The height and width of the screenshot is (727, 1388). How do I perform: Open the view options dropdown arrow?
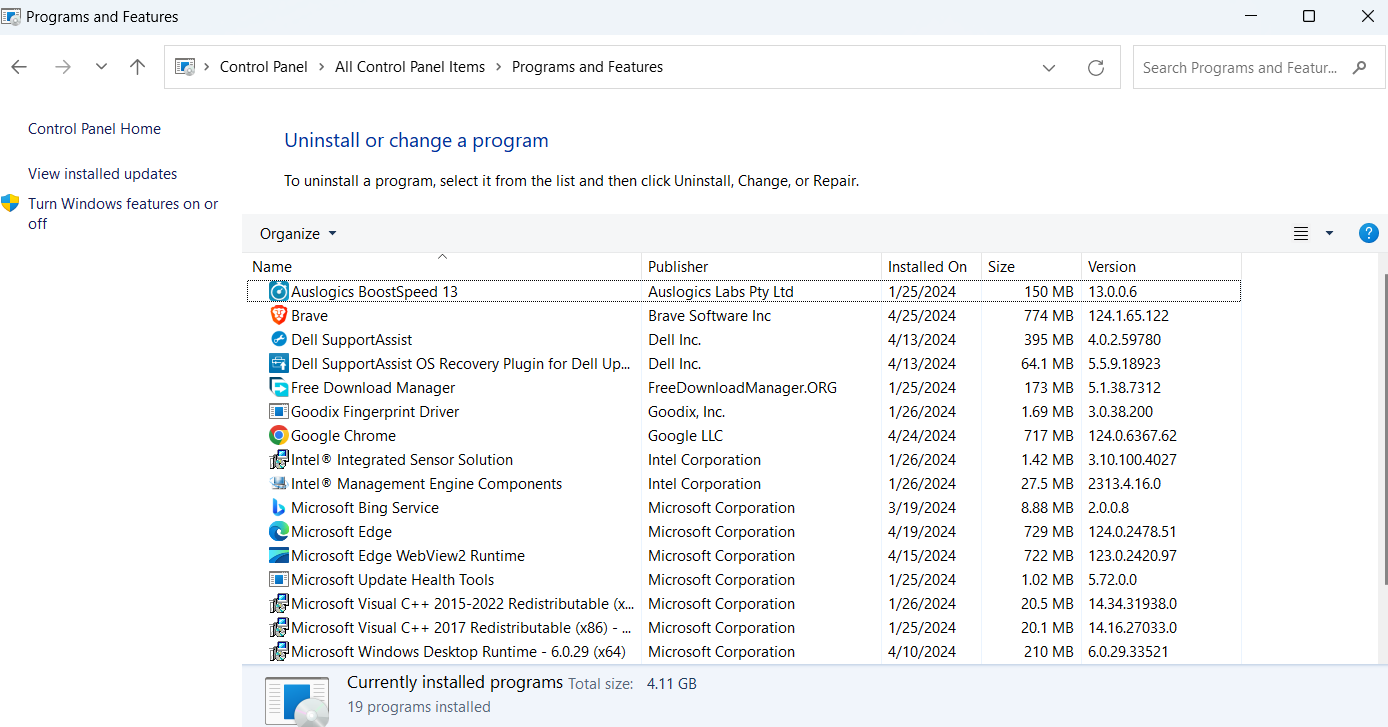(x=1329, y=233)
